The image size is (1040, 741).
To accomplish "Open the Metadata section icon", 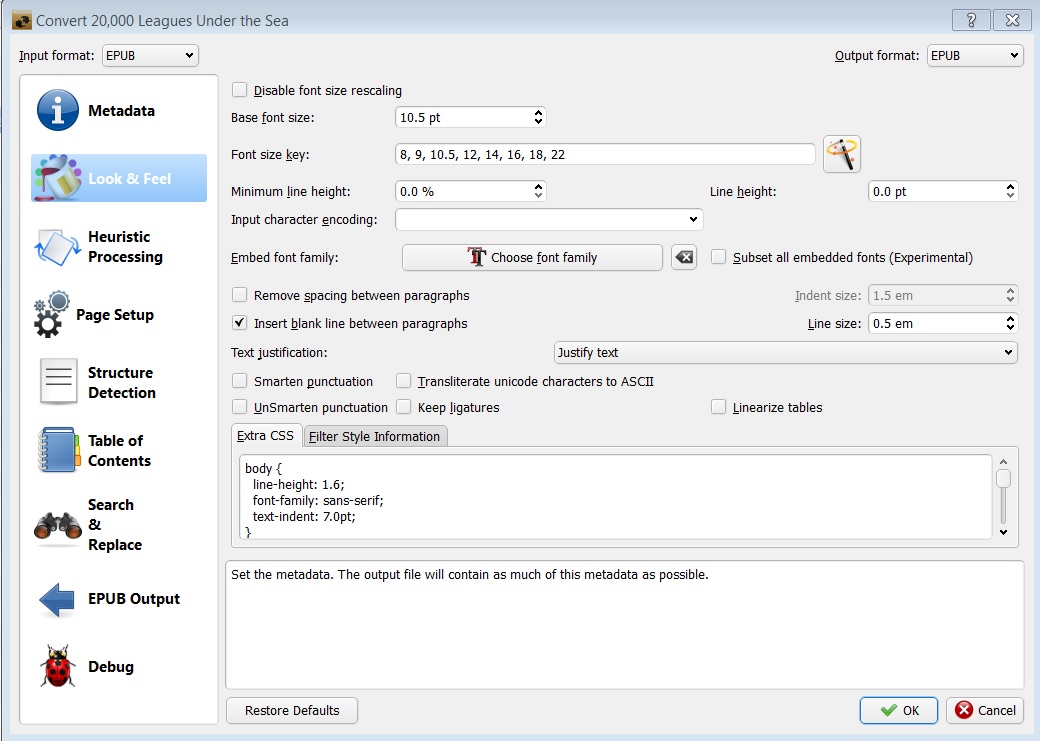I will pos(58,110).
